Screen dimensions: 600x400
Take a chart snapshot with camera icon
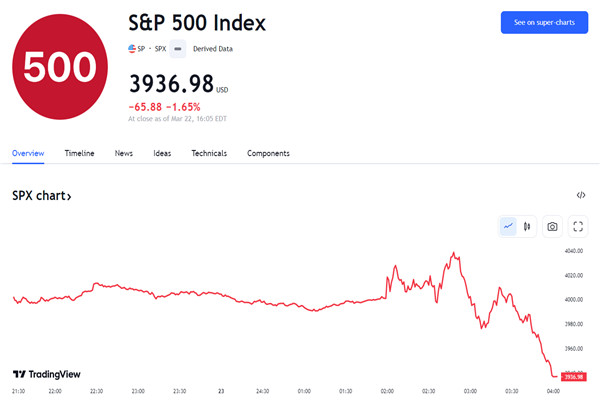(x=552, y=227)
